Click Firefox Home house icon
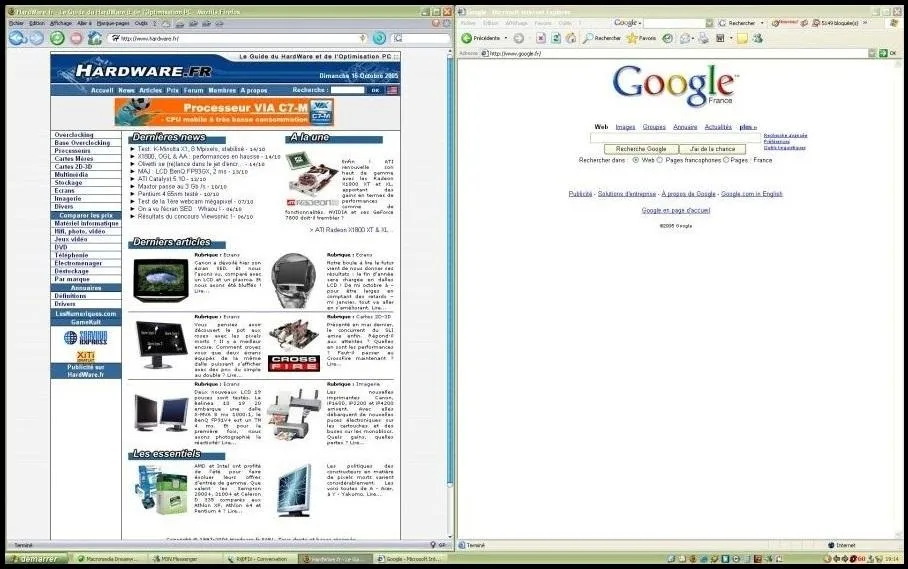The image size is (908, 569). (x=95, y=38)
